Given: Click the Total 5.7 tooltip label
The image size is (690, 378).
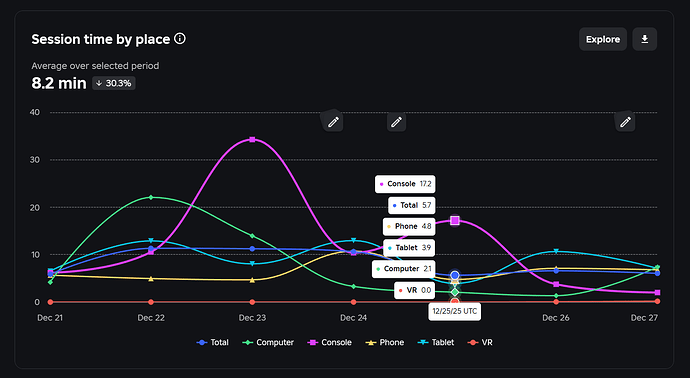Looking at the screenshot, I should pos(412,205).
